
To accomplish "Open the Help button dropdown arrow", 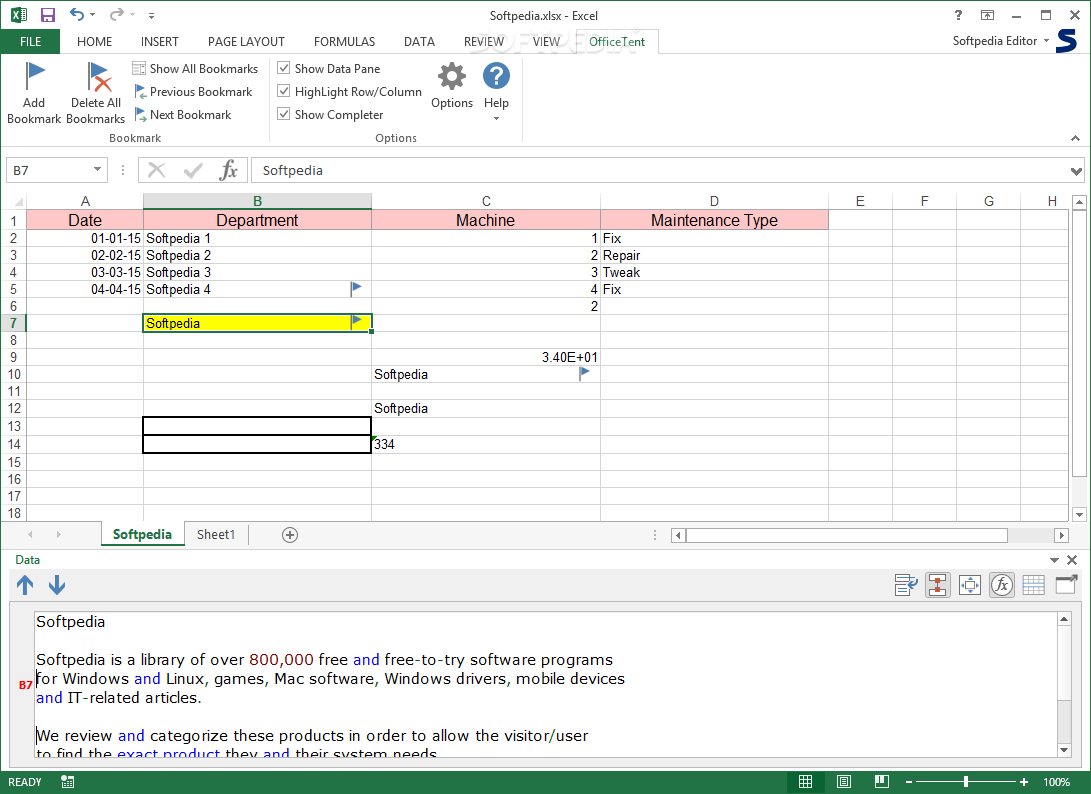I will point(496,118).
